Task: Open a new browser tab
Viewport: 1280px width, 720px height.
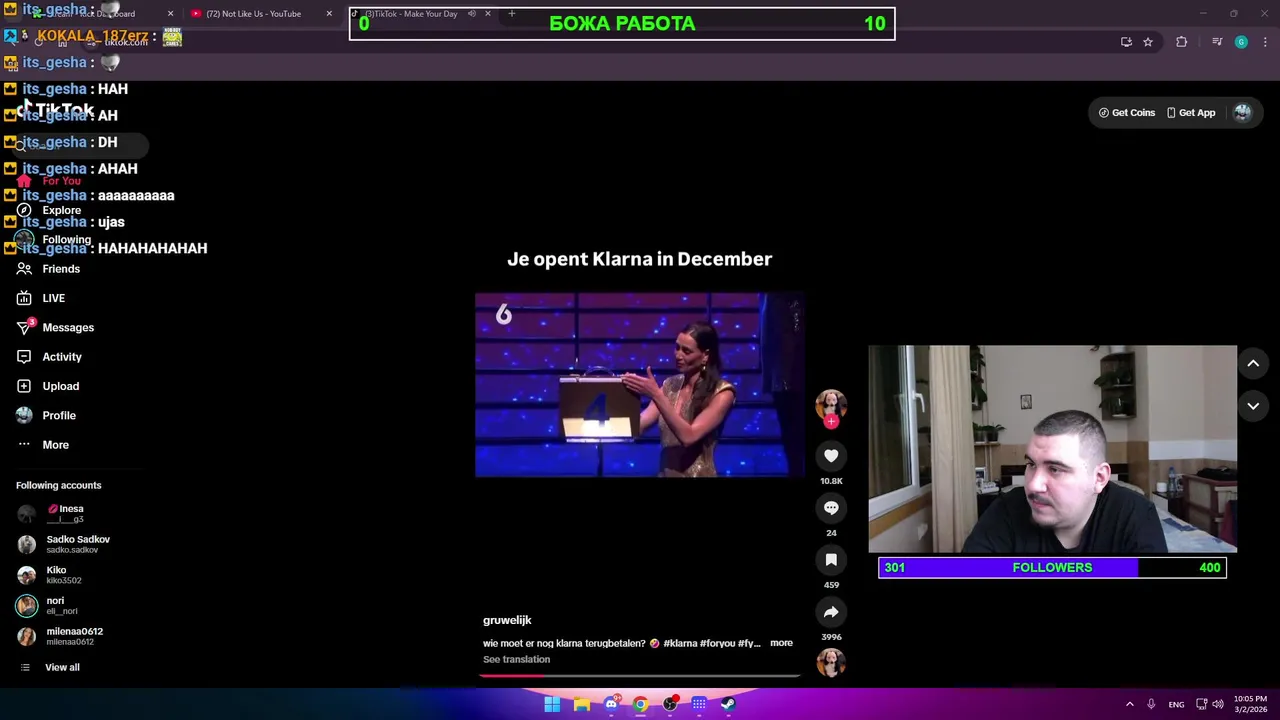Action: pyautogui.click(x=512, y=14)
